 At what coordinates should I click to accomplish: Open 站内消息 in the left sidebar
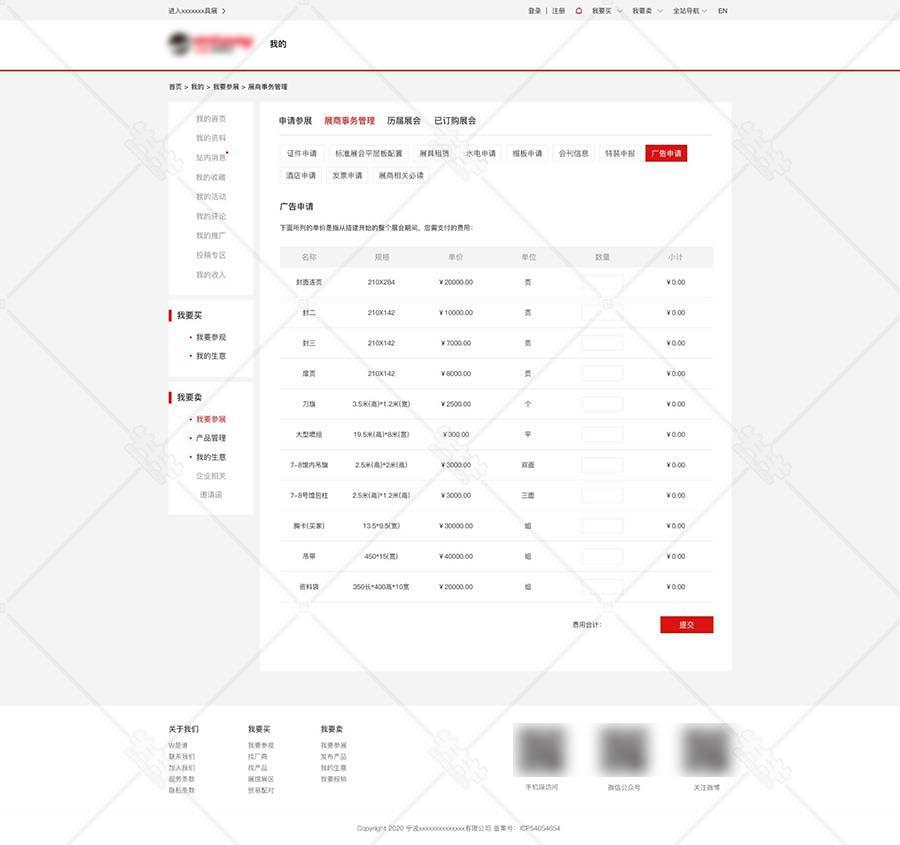coord(210,158)
